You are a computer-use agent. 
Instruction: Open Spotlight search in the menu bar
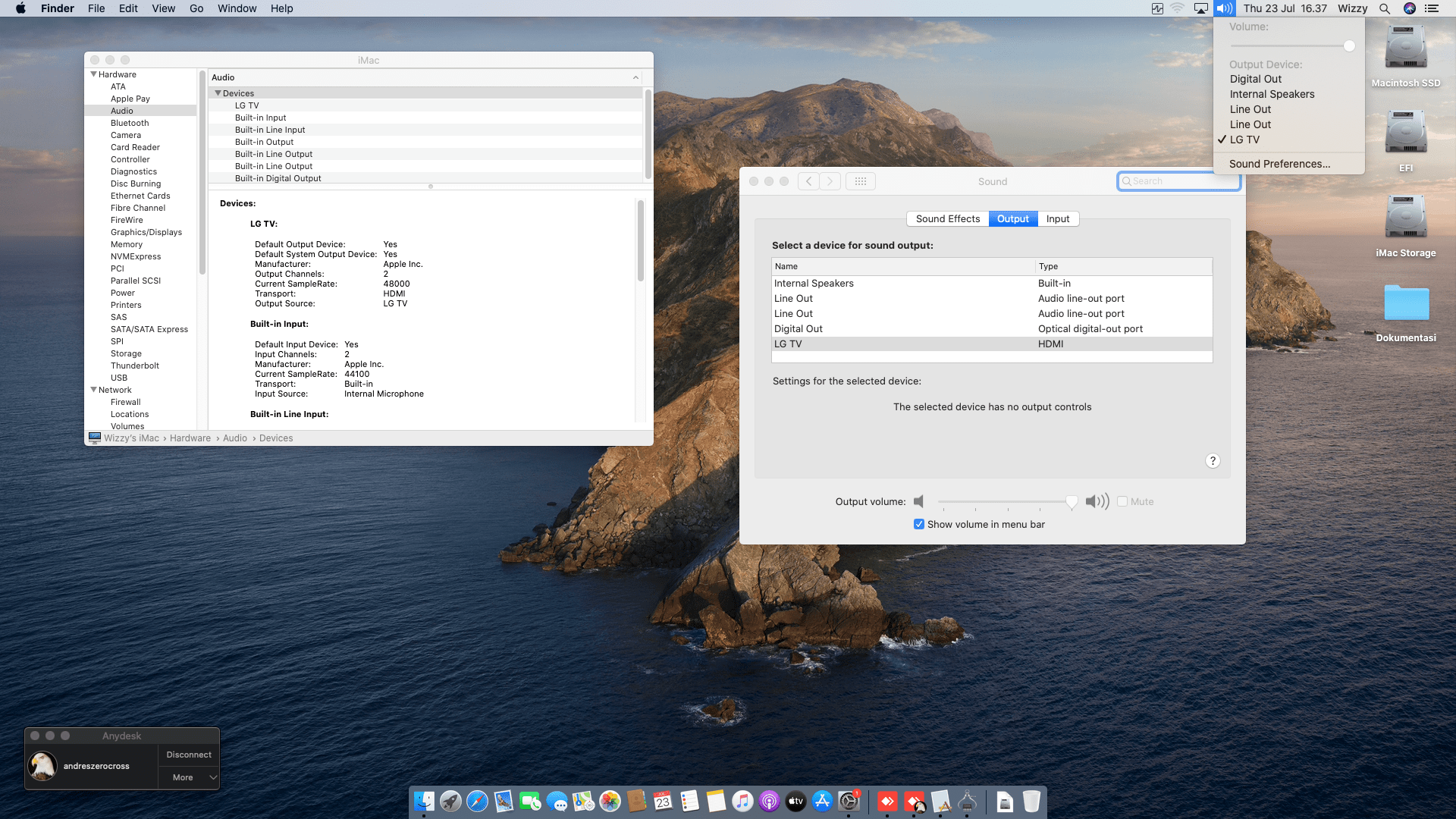click(1385, 8)
